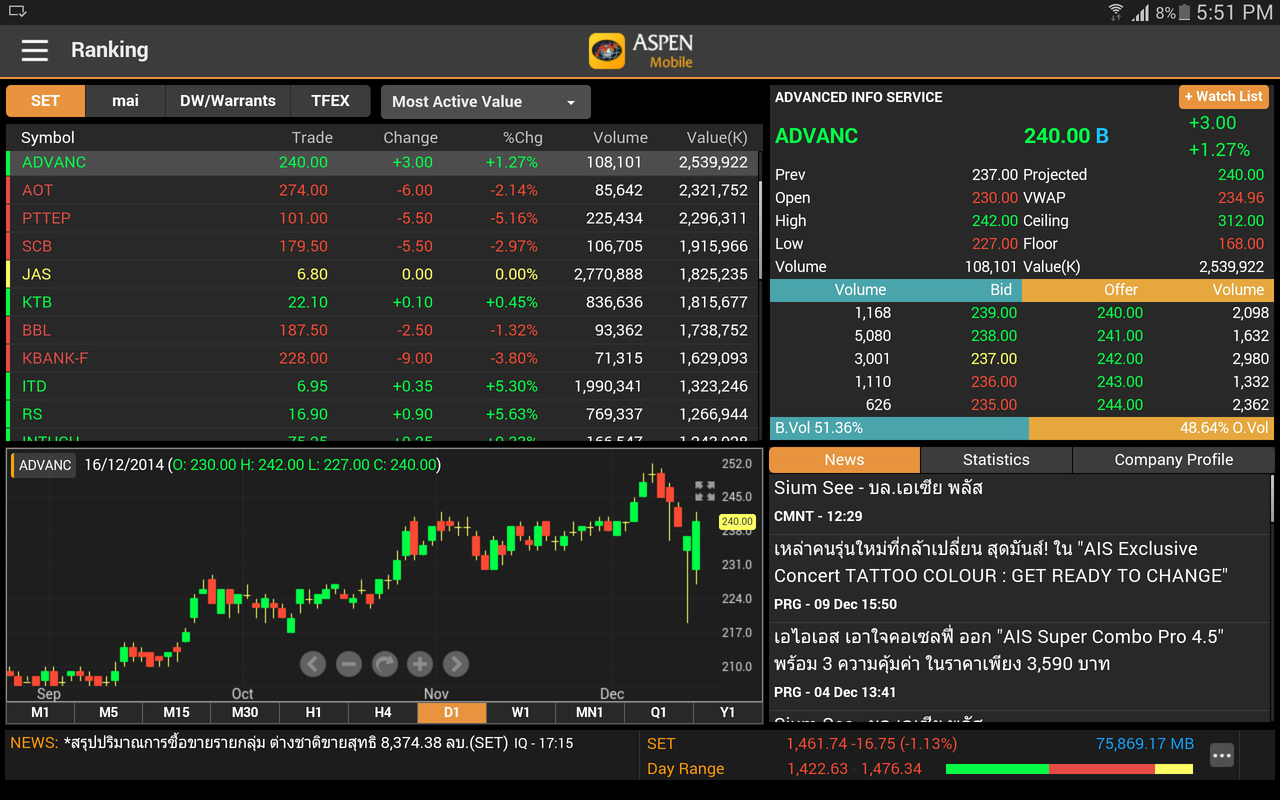Tap the 239.00 bid price row
Image resolution: width=1280 pixels, height=800 pixels.
(895, 313)
